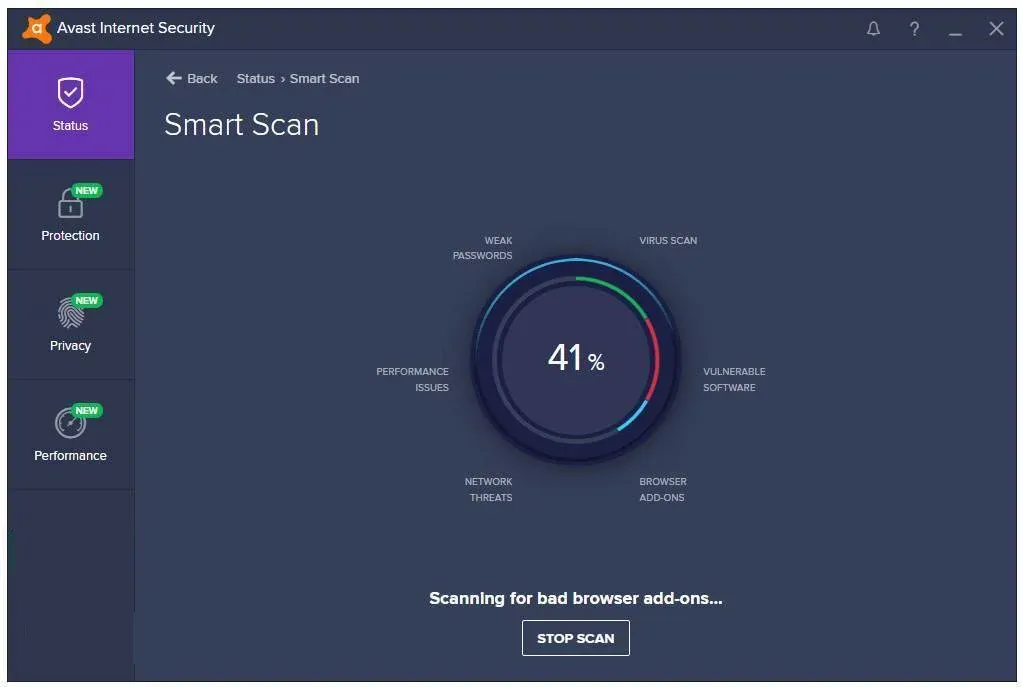Click the NEW badge on Privacy

[x=87, y=300]
